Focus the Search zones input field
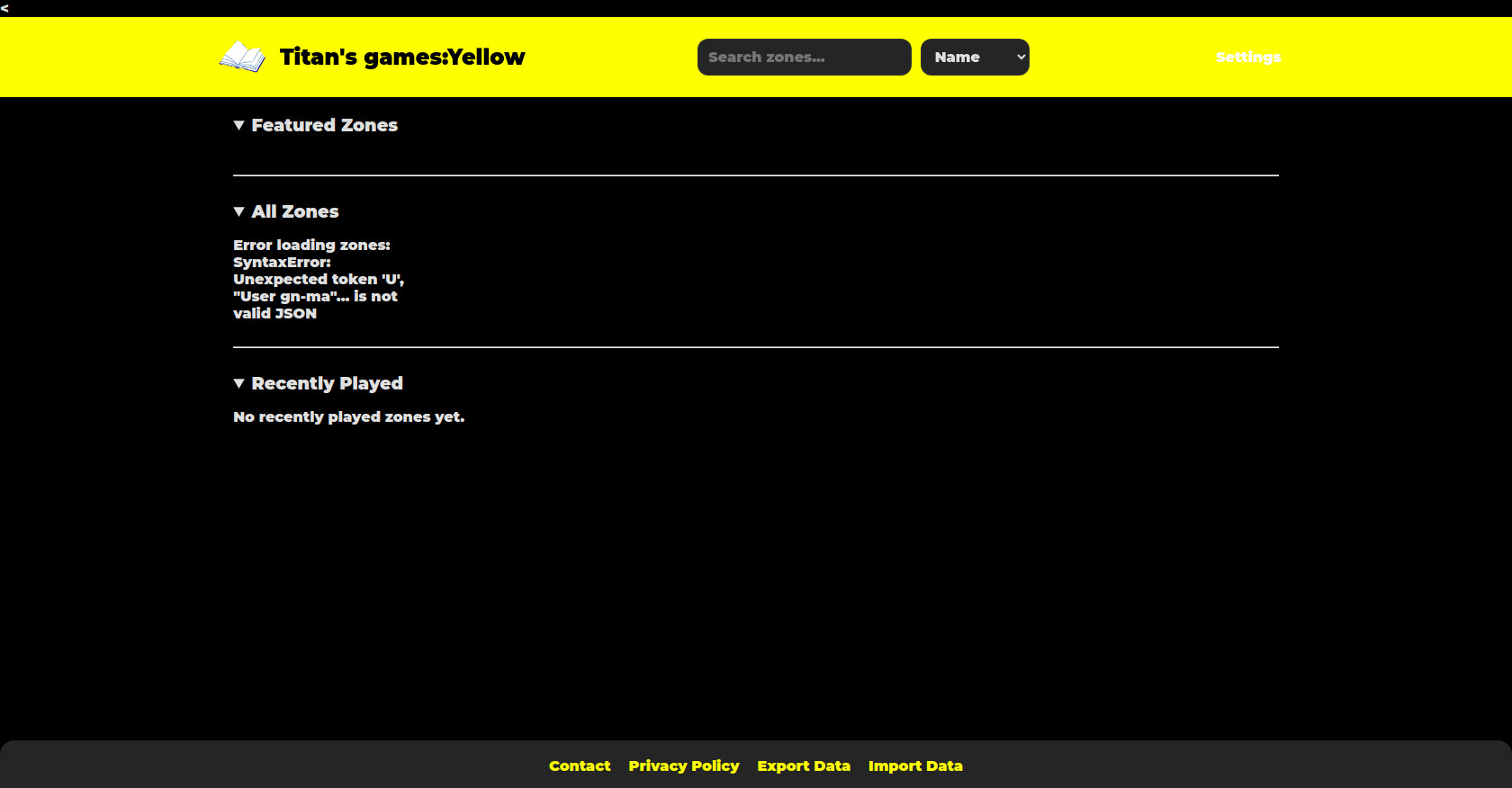The height and width of the screenshot is (788, 1512). coord(804,58)
